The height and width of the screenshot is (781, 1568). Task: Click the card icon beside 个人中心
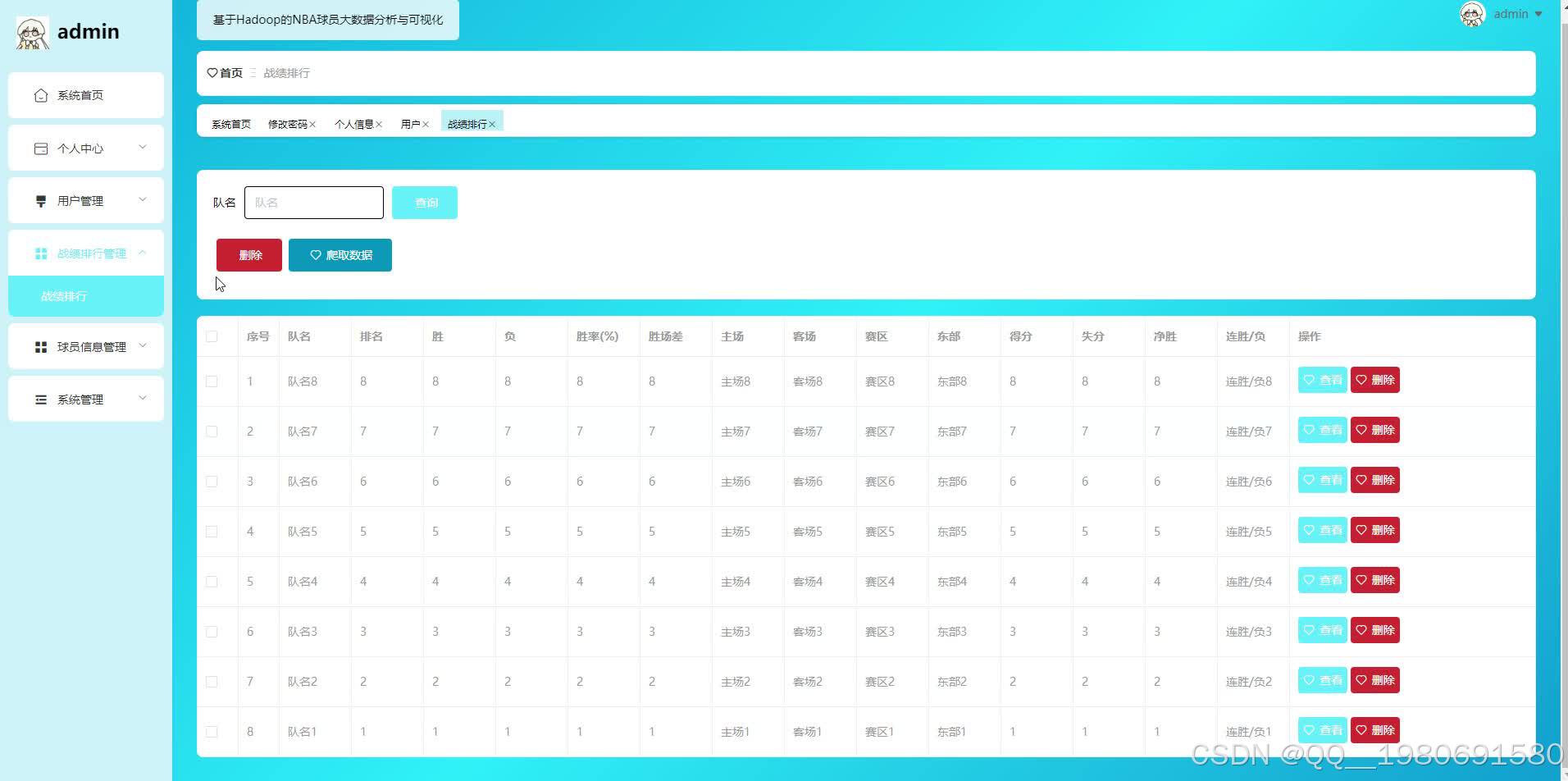(41, 148)
